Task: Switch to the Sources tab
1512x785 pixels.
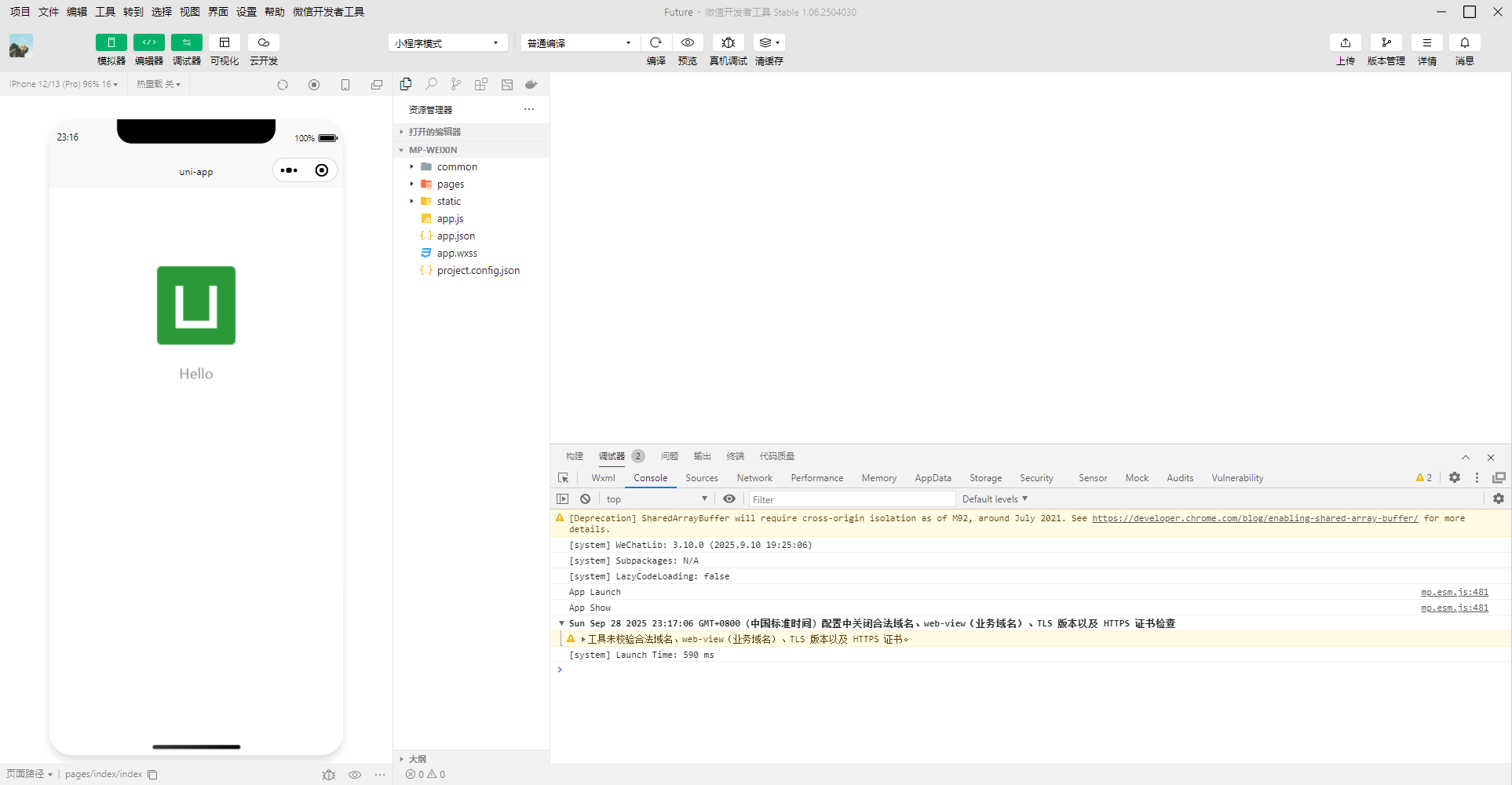Action: pyautogui.click(x=702, y=478)
